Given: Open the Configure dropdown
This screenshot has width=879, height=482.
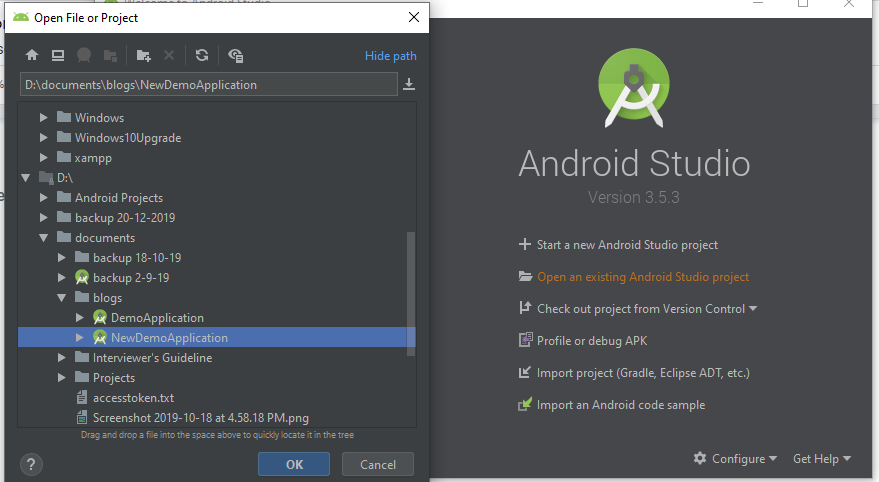Looking at the screenshot, I should point(735,458).
